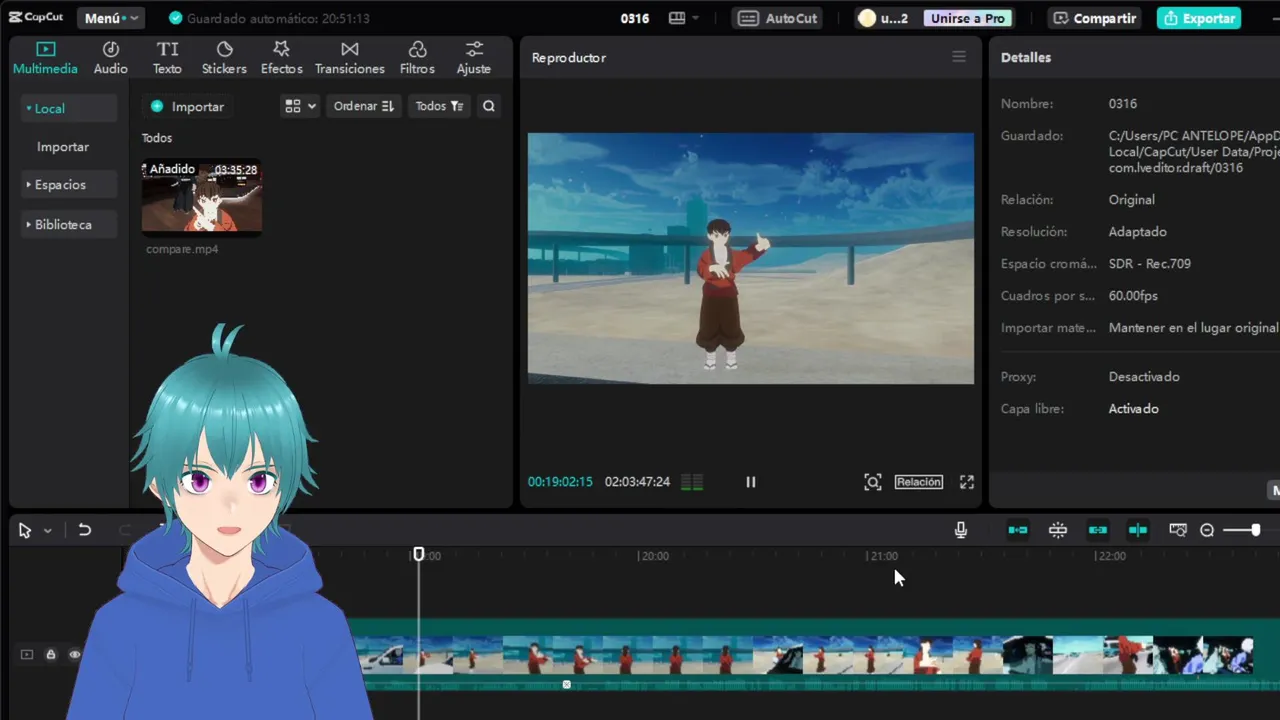The width and height of the screenshot is (1280, 720).
Task: Switch to the Audio tab
Action: point(110,58)
